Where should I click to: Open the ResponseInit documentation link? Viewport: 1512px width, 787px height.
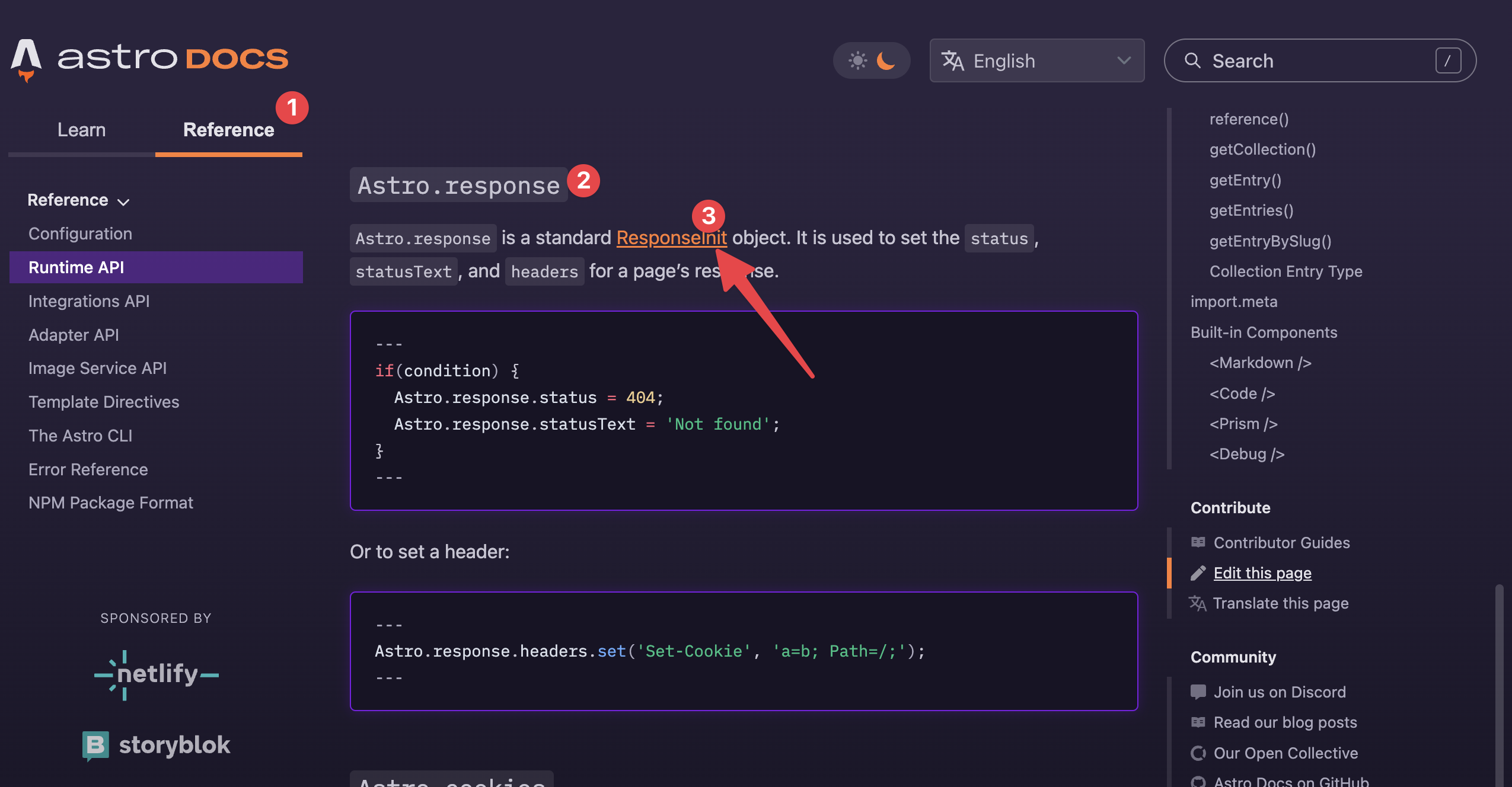coord(671,238)
